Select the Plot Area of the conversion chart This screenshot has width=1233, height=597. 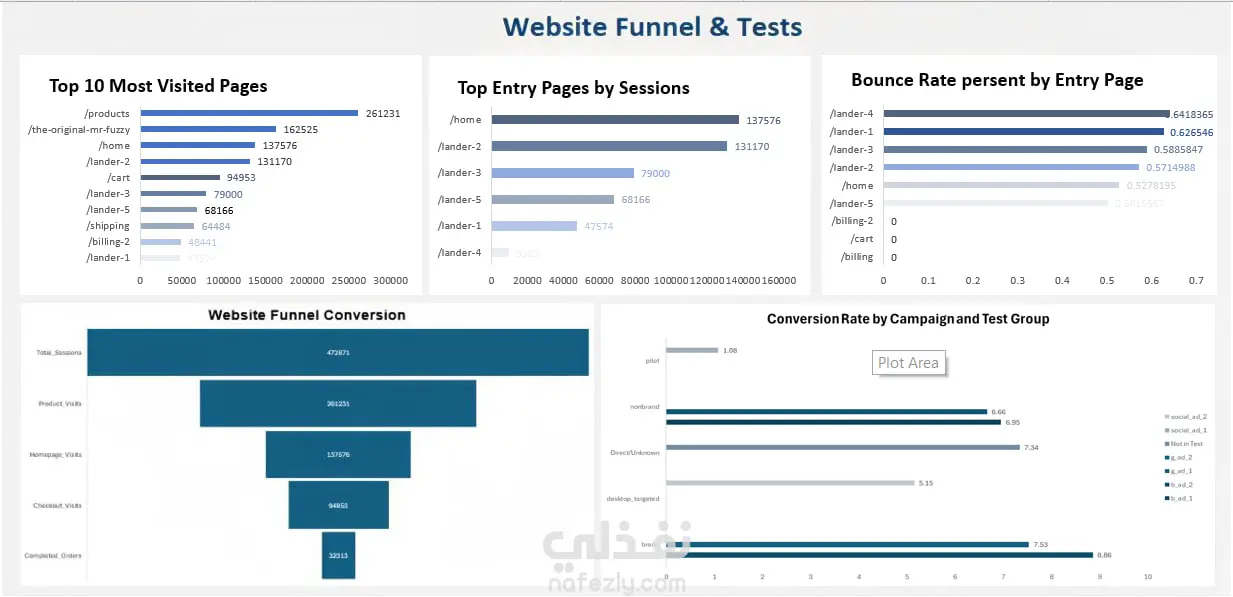[x=908, y=363]
